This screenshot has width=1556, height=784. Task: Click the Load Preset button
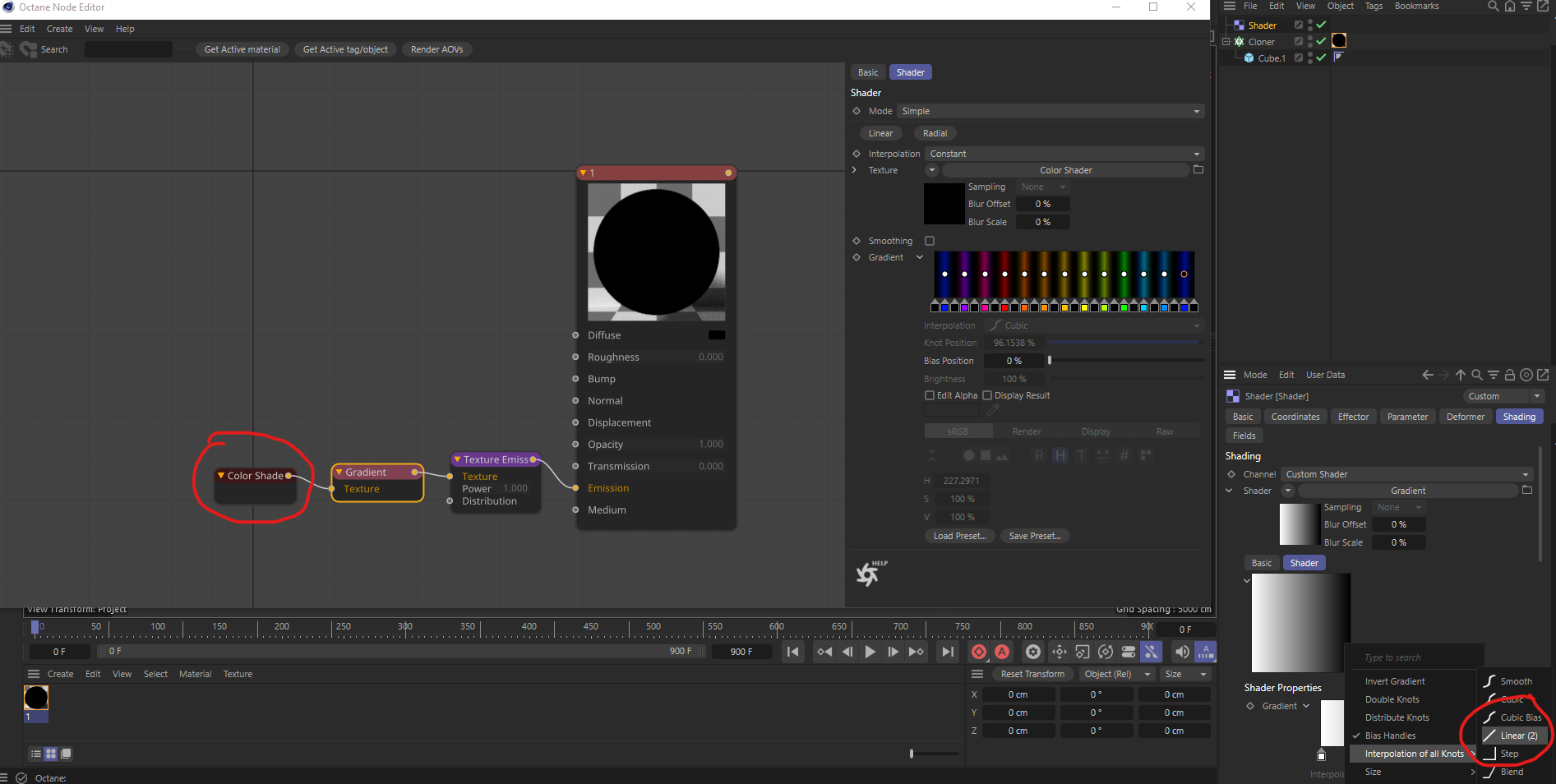click(959, 536)
